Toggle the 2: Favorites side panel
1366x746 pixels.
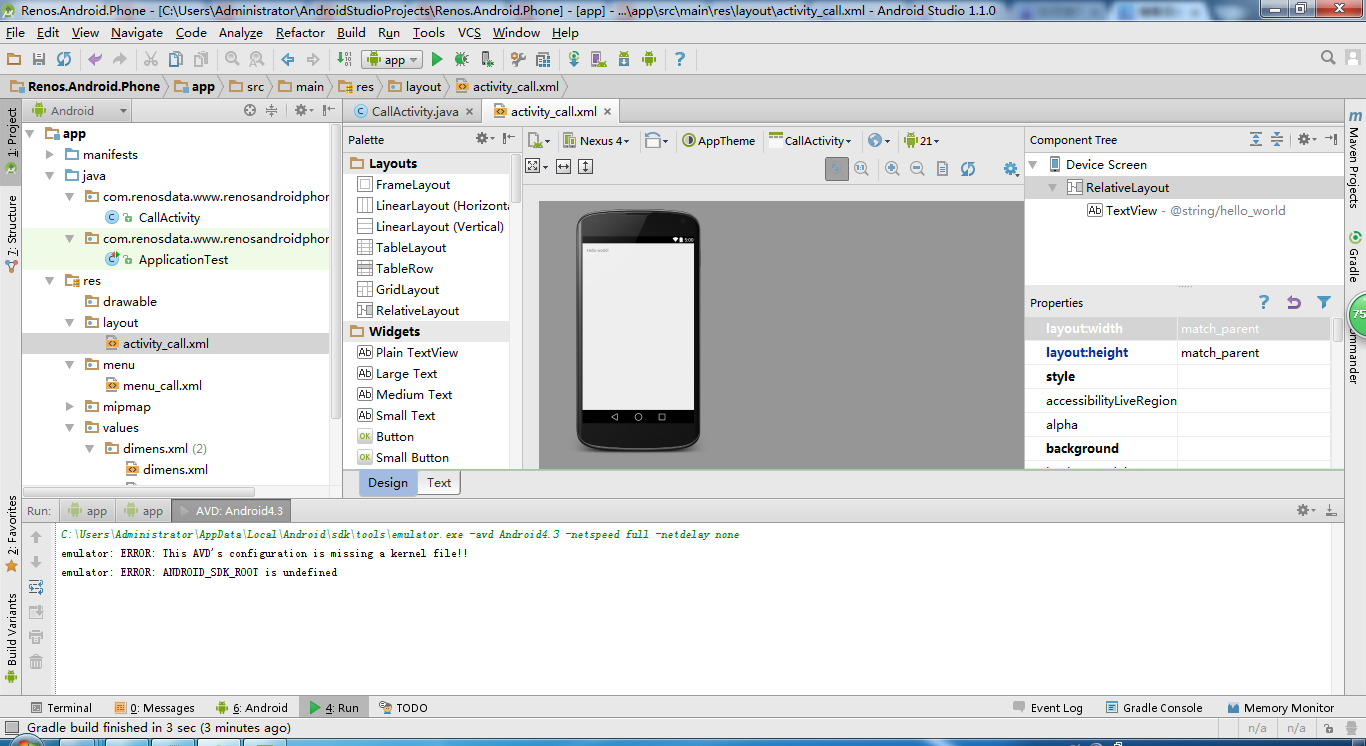(11, 533)
